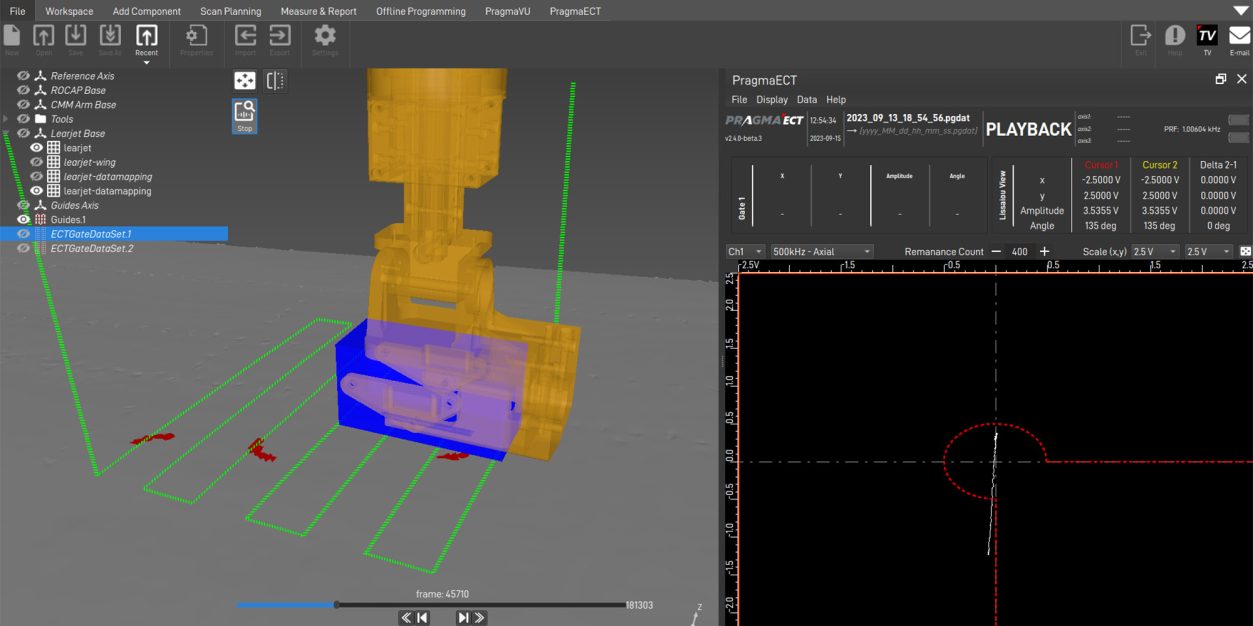Open the Settings gear
Screen dimensions: 1253x626
tap(325, 36)
